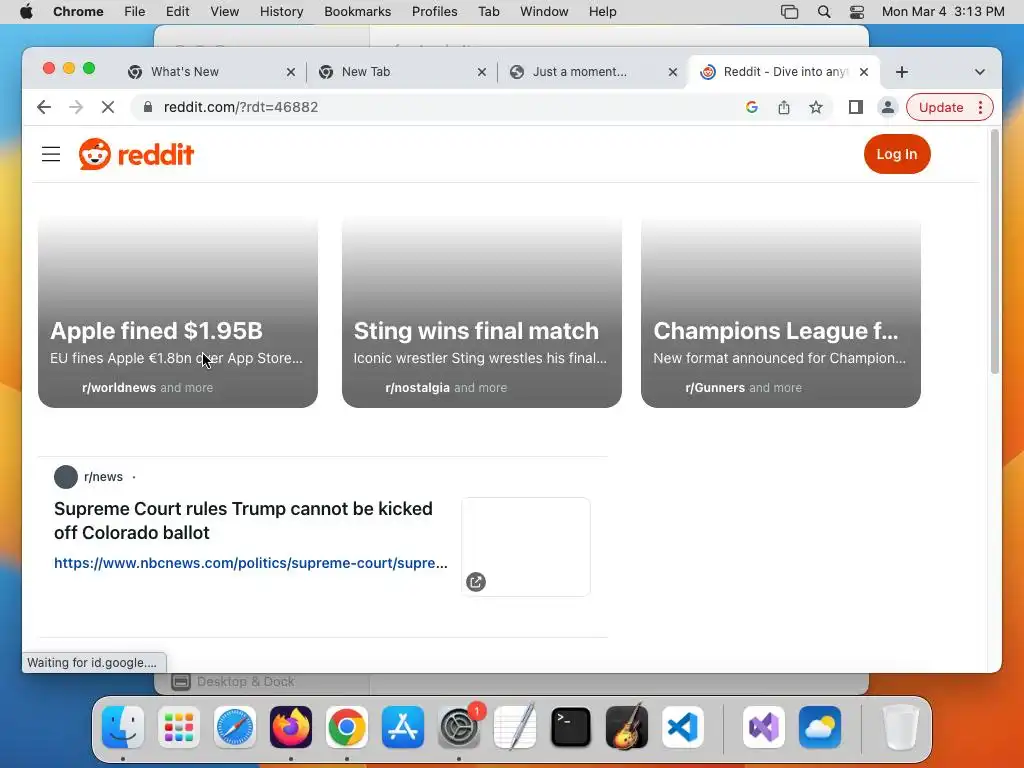This screenshot has width=1024, height=768.
Task: Open TextEdit from the Dock
Action: coord(515,726)
